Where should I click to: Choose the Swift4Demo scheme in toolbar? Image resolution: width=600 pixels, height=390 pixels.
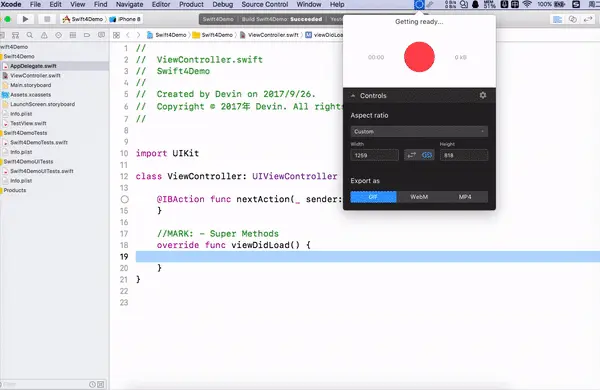click(83, 19)
